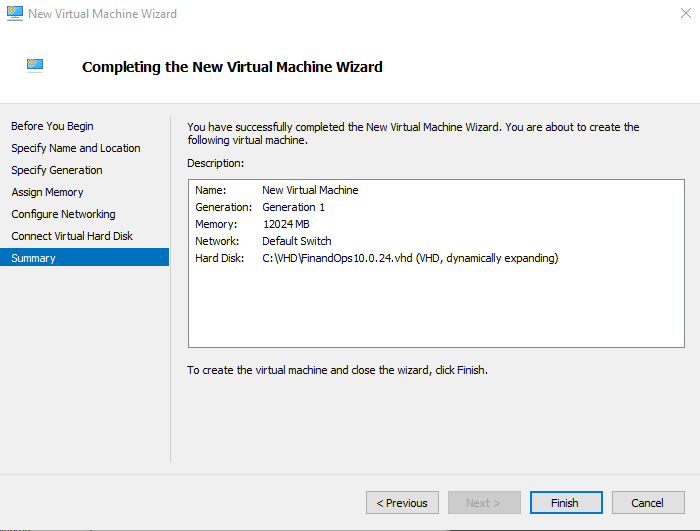
Task: Switch to the Configure Networking step
Action: click(x=63, y=214)
